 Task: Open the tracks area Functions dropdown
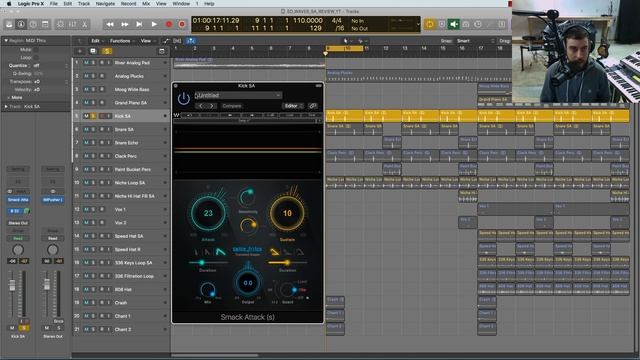pyautogui.click(x=122, y=41)
